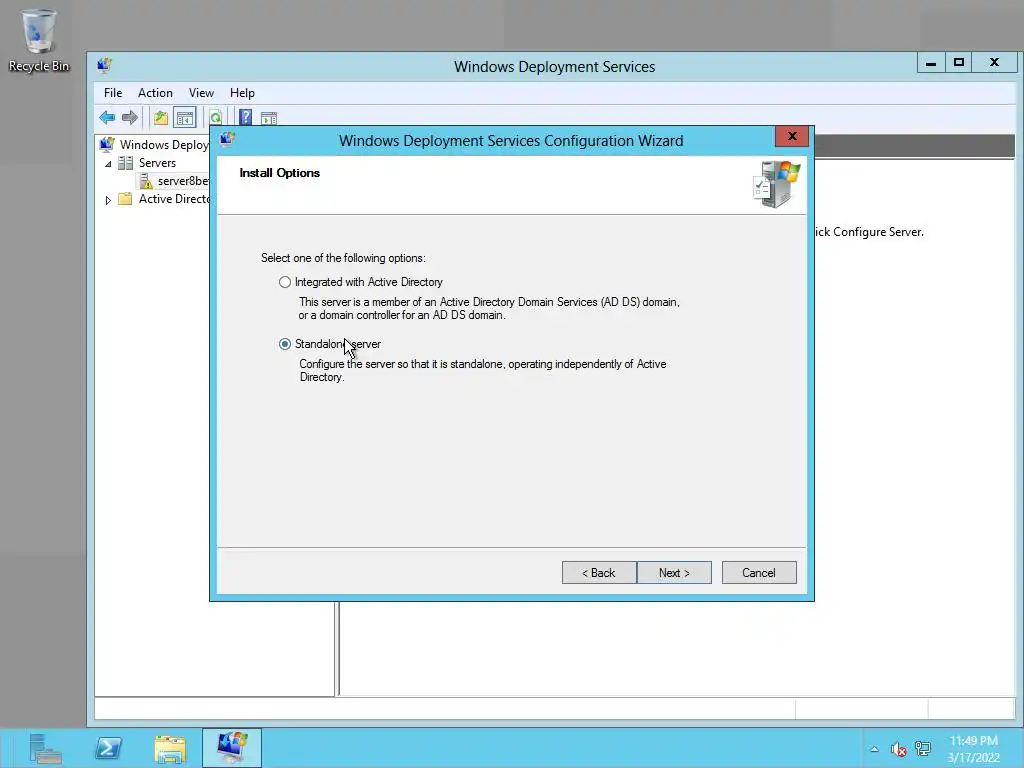Screen dimensions: 1024x768
Task: Click the Refresh toolbar icon
Action: pyautogui.click(x=216, y=118)
